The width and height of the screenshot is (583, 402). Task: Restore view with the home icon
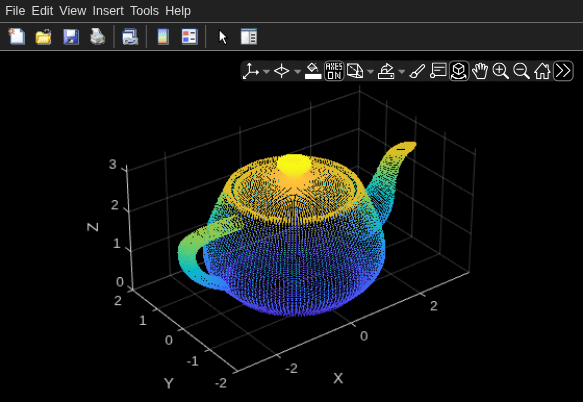(x=542, y=71)
